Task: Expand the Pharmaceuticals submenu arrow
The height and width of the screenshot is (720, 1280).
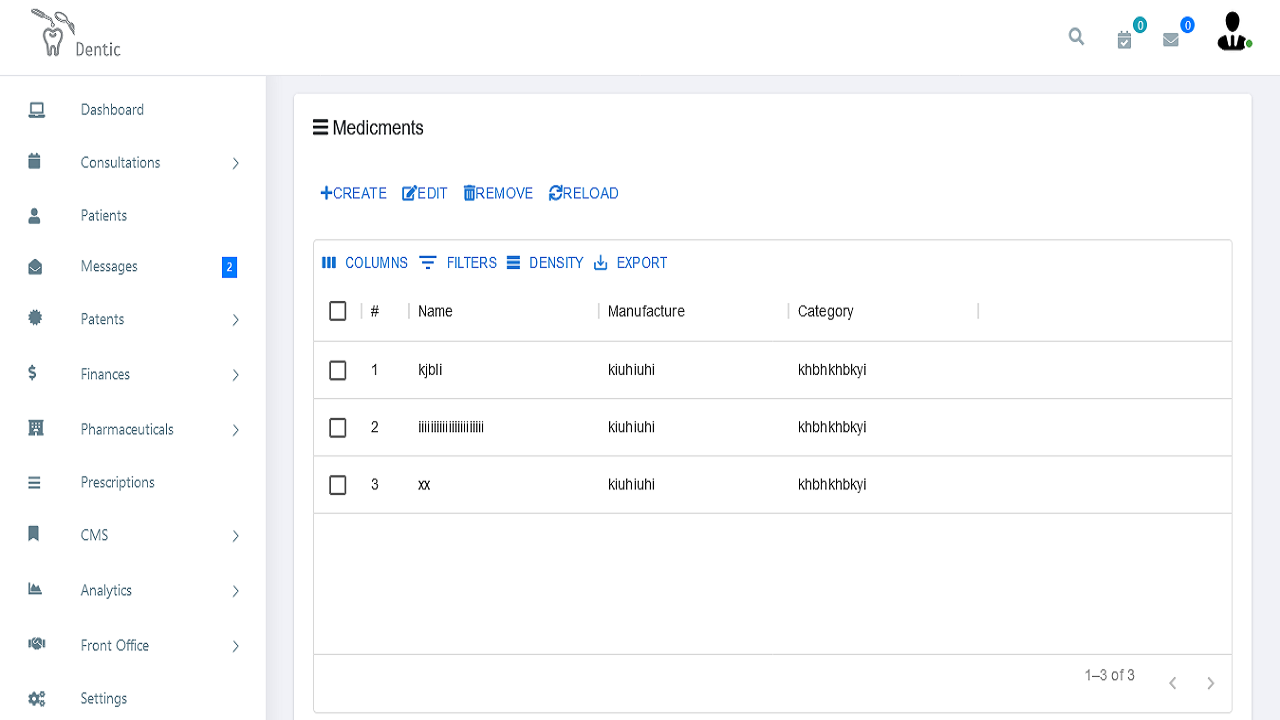Action: tap(236, 430)
